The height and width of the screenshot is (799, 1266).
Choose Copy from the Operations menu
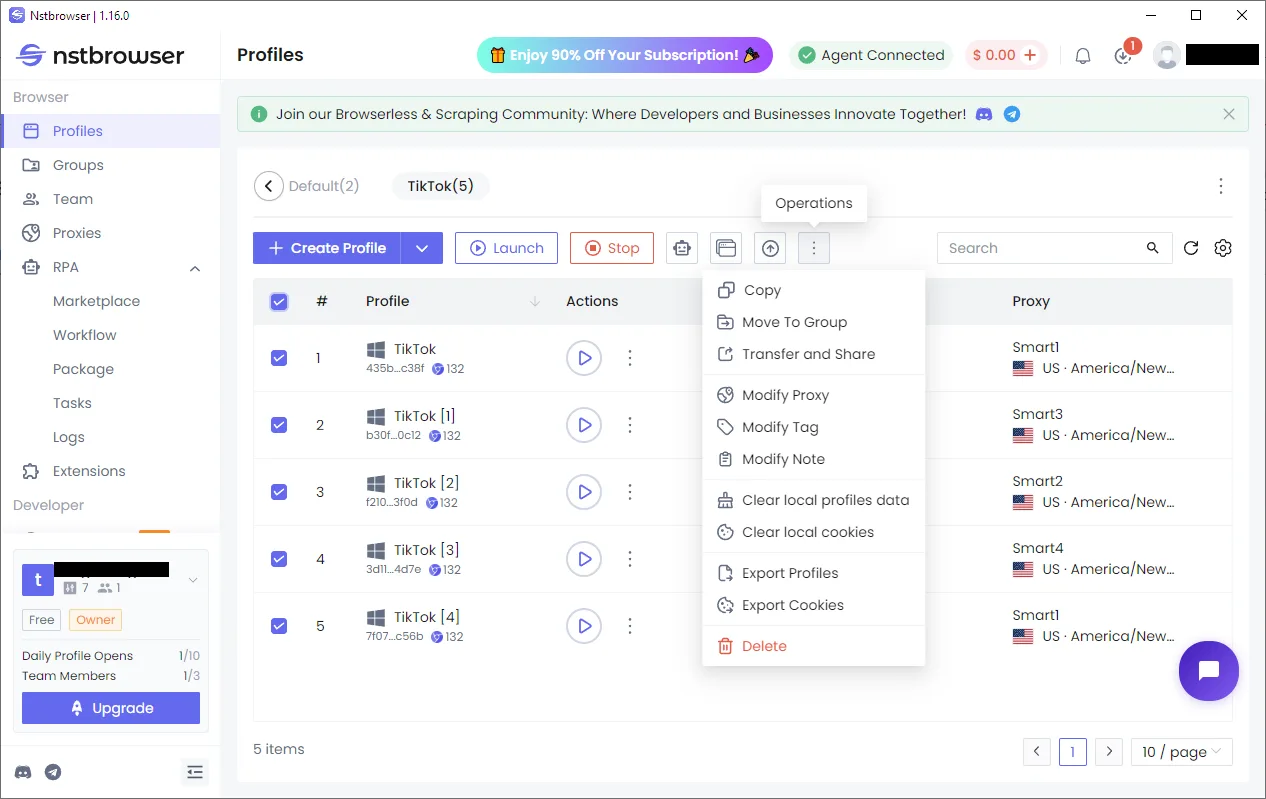(813, 290)
